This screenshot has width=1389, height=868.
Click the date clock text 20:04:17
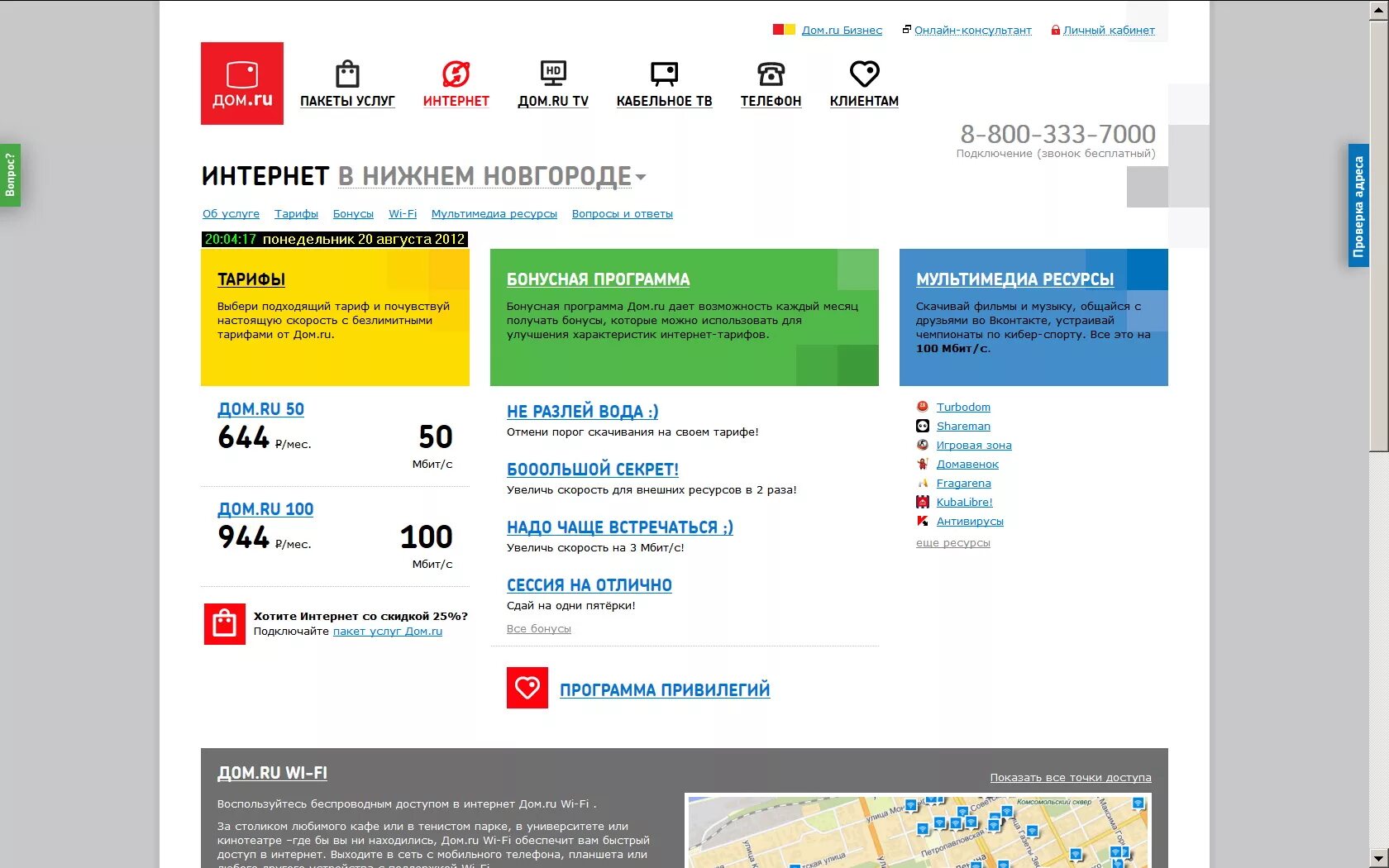pyautogui.click(x=231, y=239)
